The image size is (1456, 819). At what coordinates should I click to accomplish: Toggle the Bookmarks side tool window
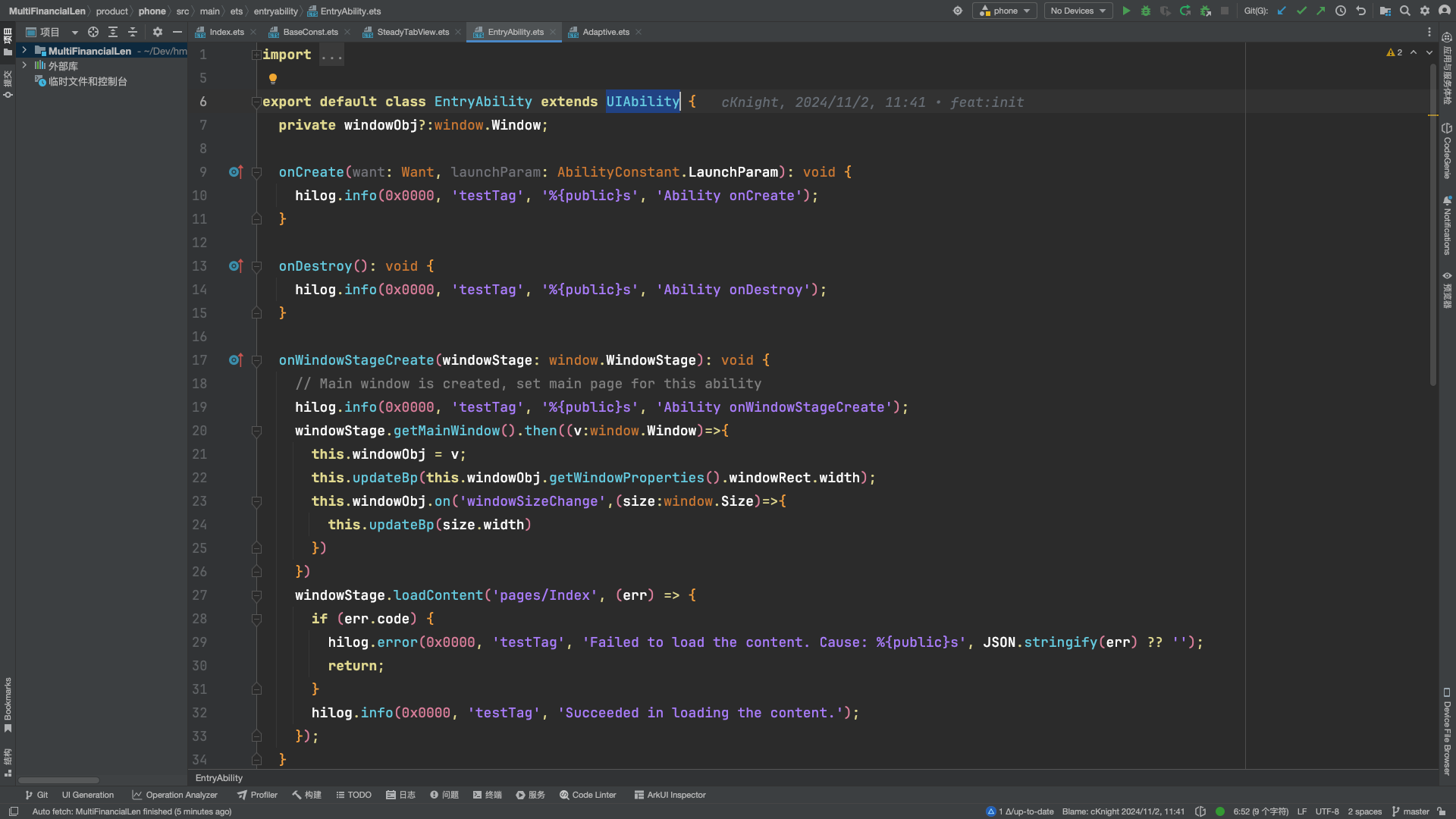click(8, 704)
